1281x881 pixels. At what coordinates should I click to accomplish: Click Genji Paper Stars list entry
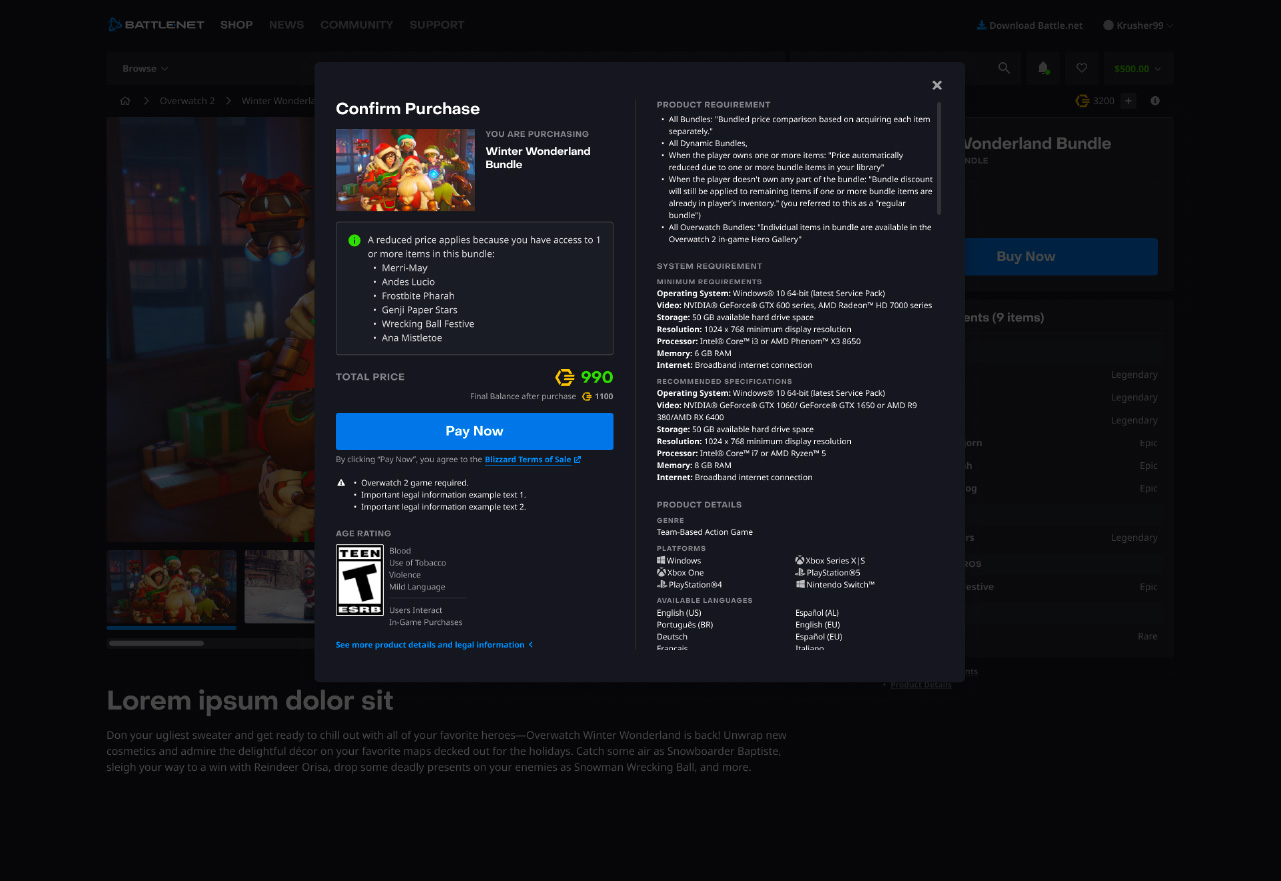point(420,310)
